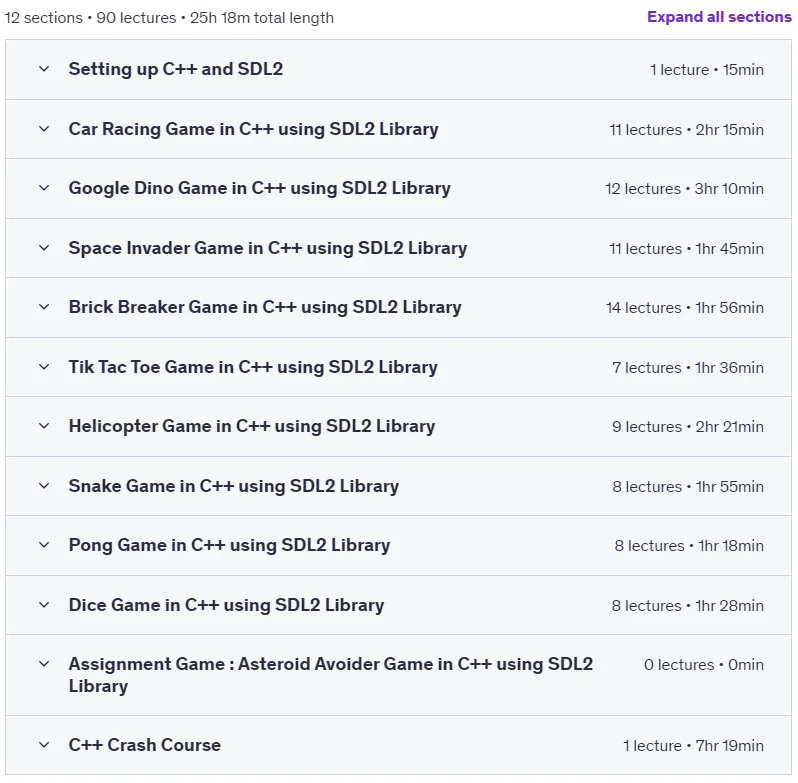Select Helicopter Game in C++ section title
Viewport: 798px width, 783px height.
click(252, 426)
